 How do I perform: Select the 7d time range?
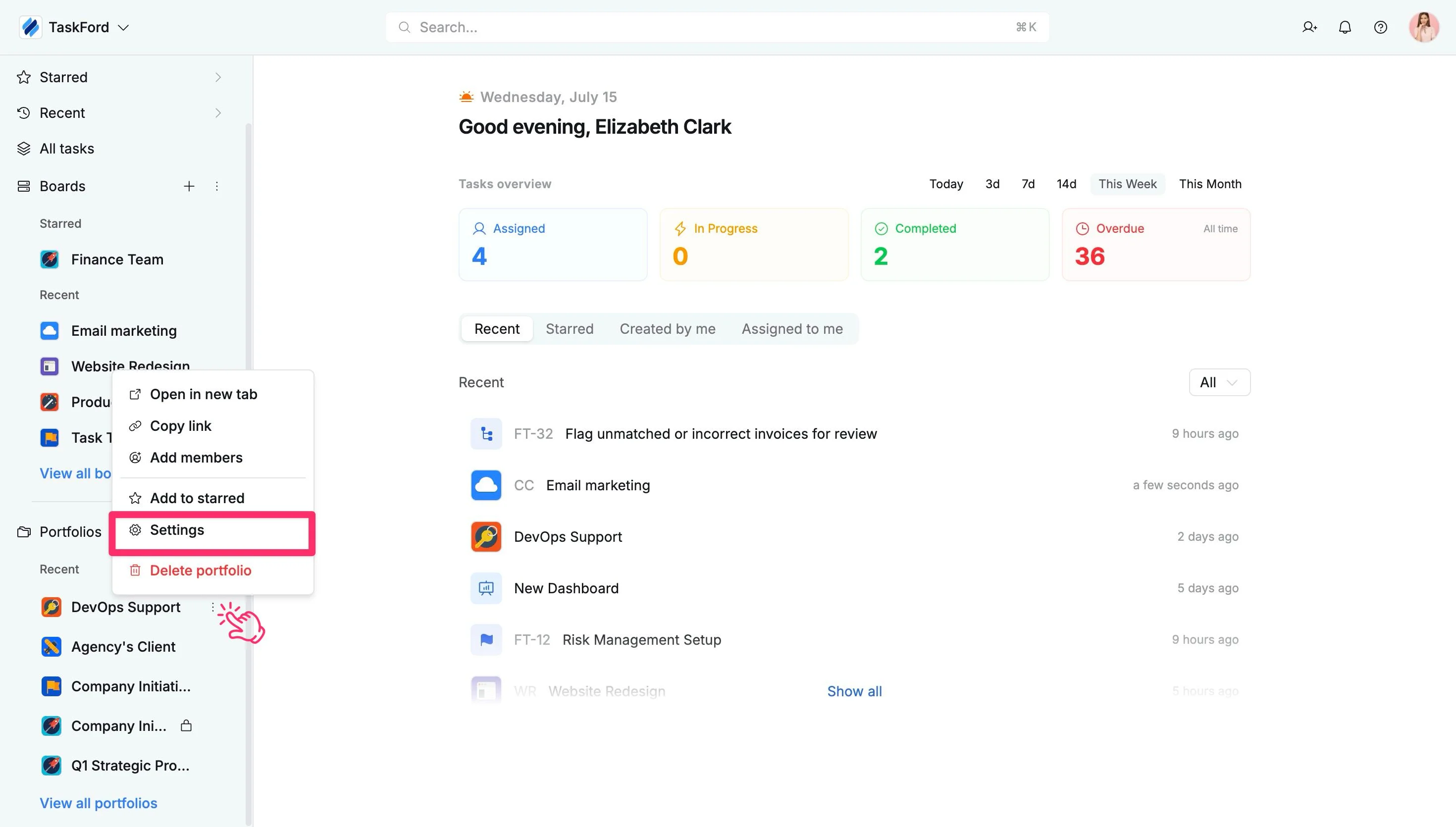coord(1028,184)
